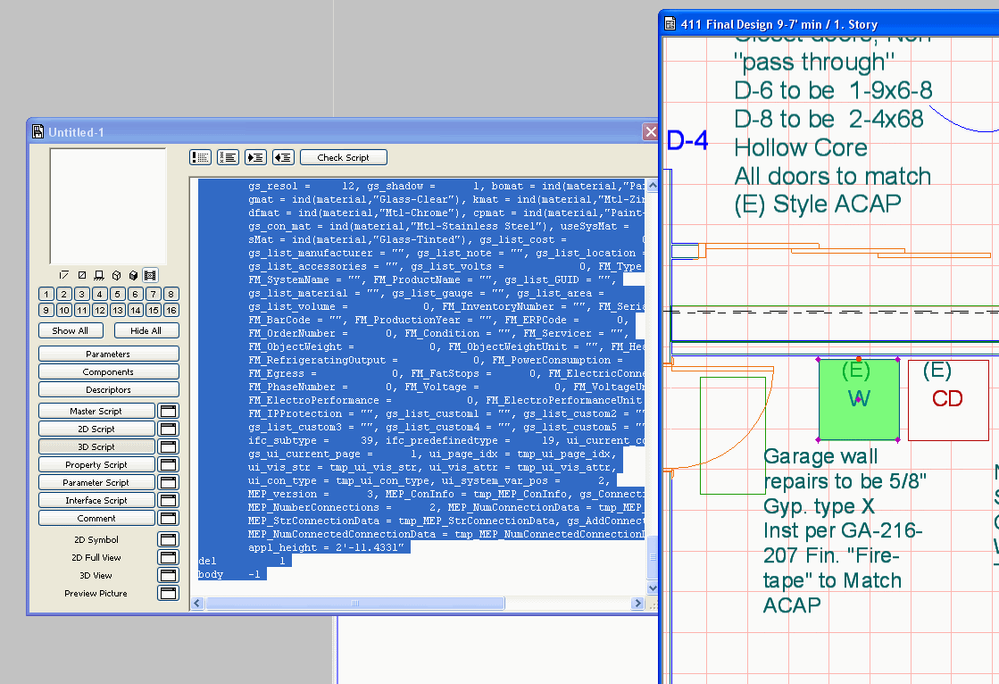Select the shaded 3D cube display icon

(132, 275)
